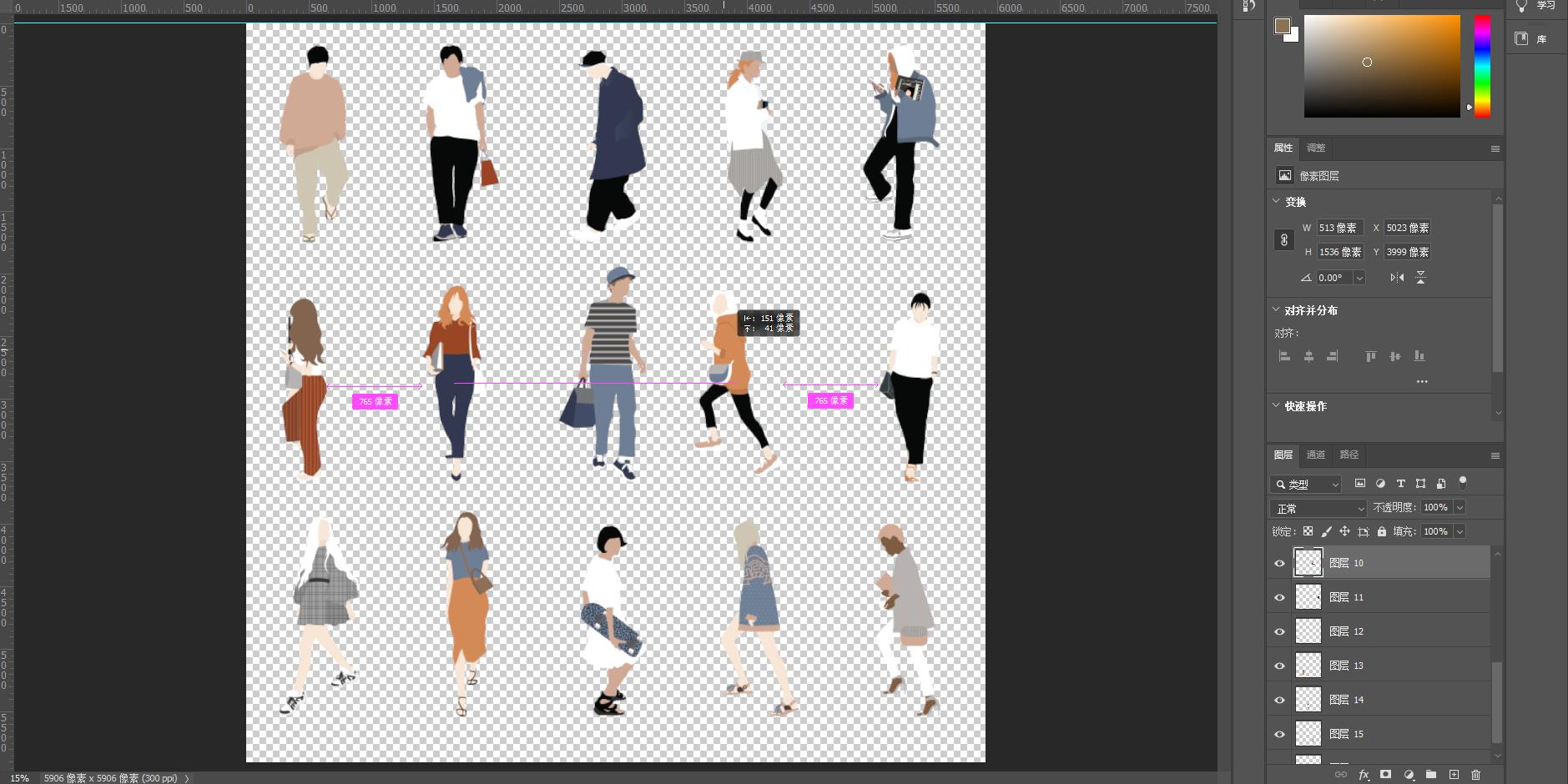Switch to the 通道 tab
Screen dimensions: 1568x784
tap(1316, 455)
